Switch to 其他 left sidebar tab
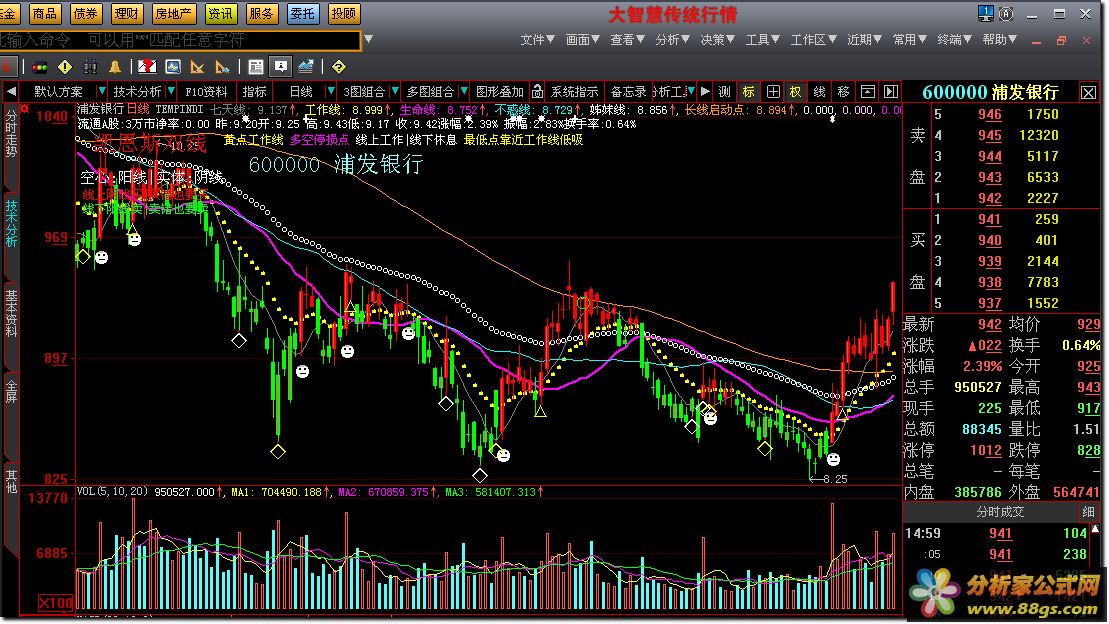The image size is (1109, 624). point(11,481)
